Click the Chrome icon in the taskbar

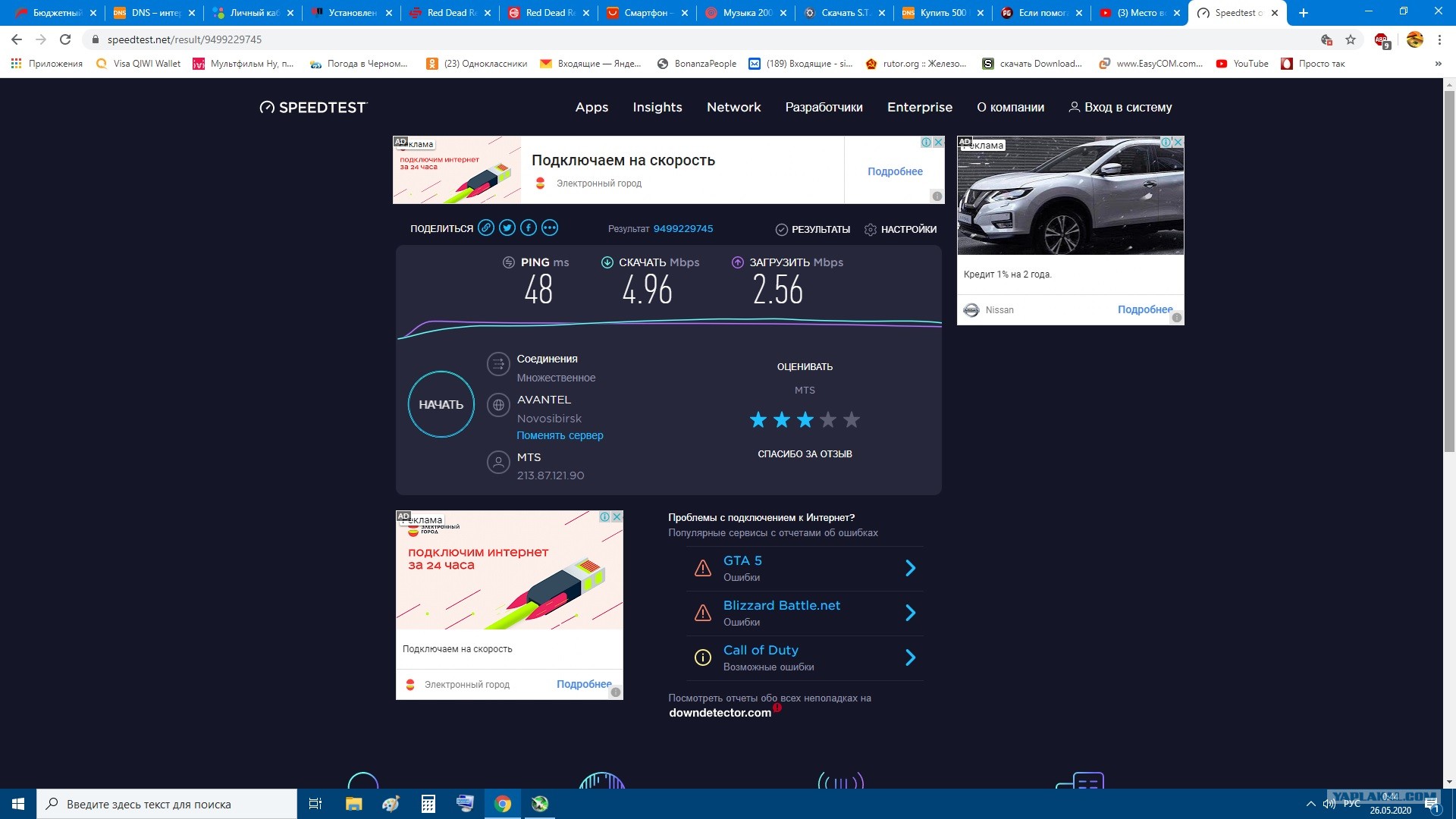(x=502, y=804)
